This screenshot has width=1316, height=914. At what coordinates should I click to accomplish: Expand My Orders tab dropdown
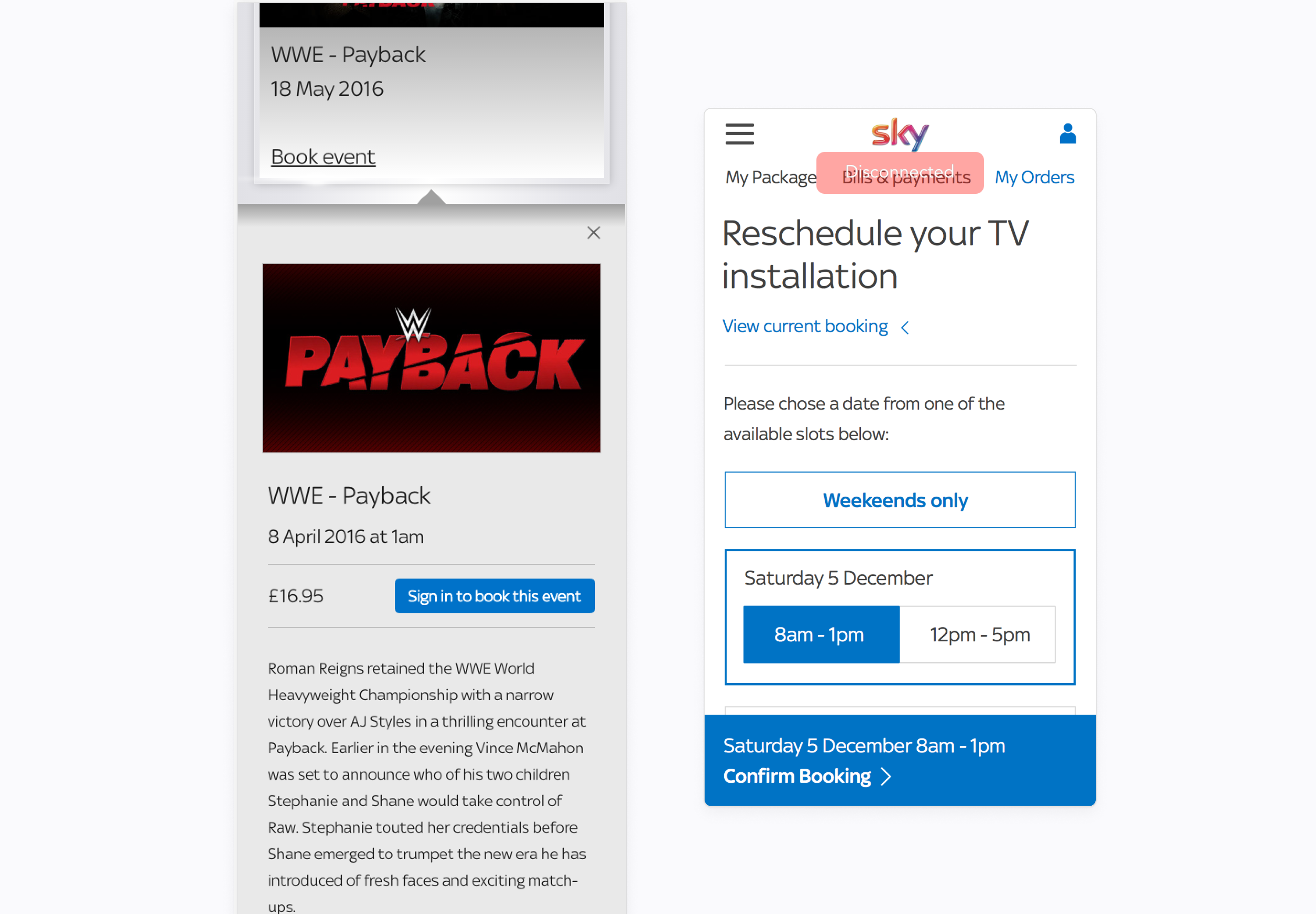click(x=1035, y=177)
